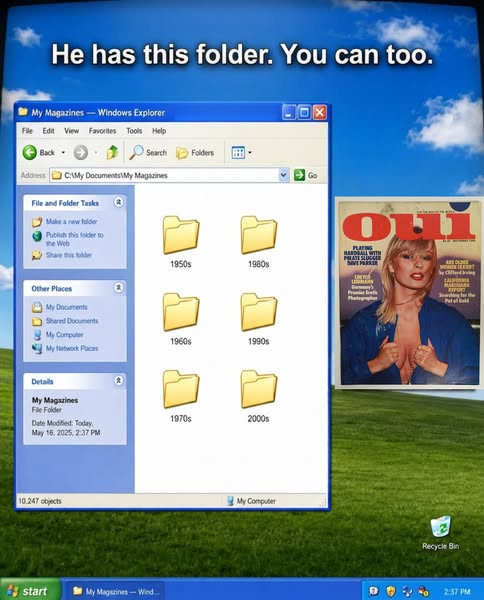Collapse the Details panel
The width and height of the screenshot is (484, 600).
[x=119, y=380]
